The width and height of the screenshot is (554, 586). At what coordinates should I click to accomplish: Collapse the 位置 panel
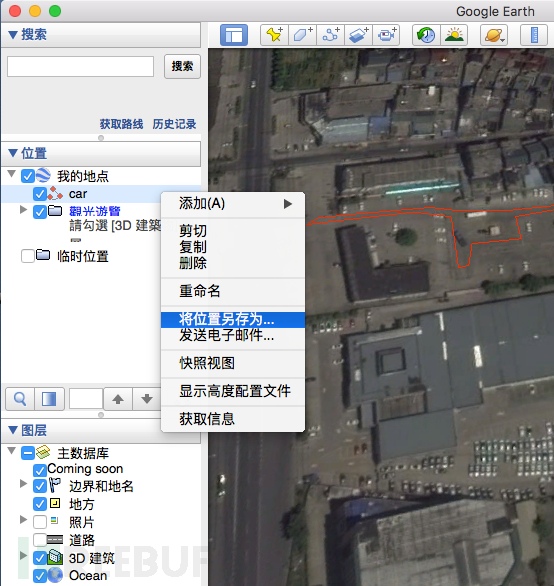coord(13,153)
